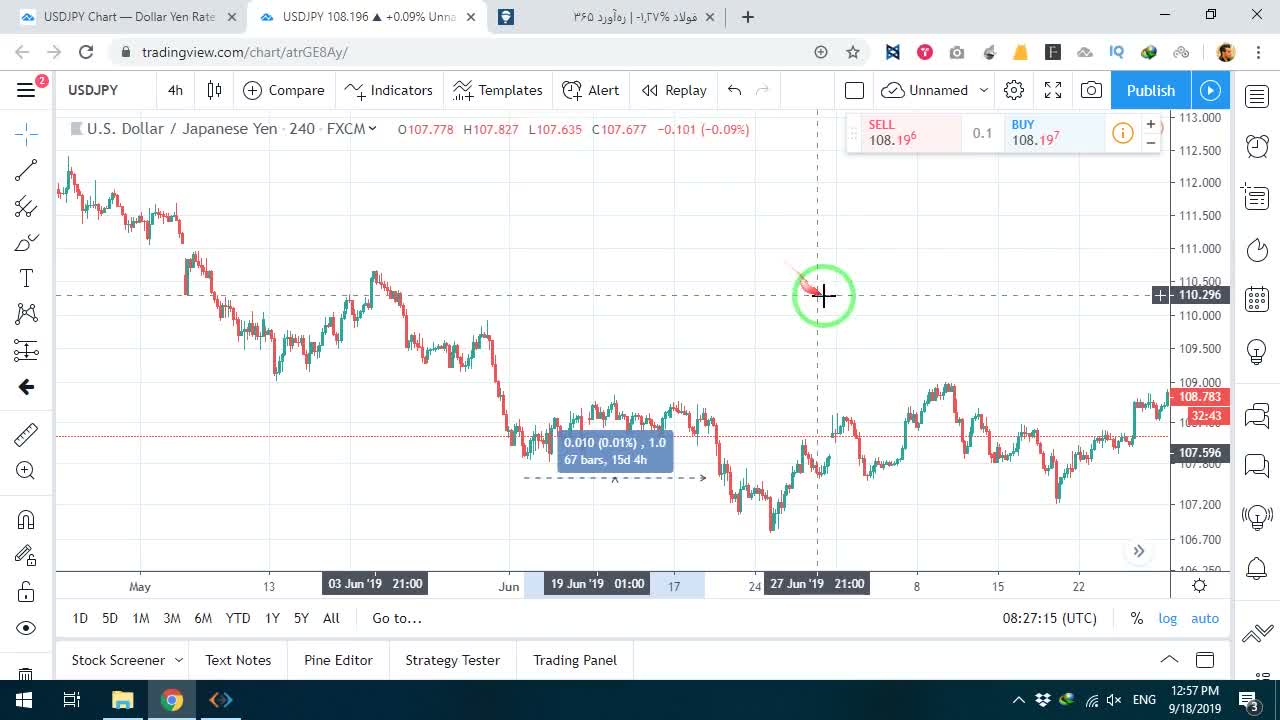Open the 4h timeframe dropdown
Image resolution: width=1280 pixels, height=720 pixels.
pos(175,90)
